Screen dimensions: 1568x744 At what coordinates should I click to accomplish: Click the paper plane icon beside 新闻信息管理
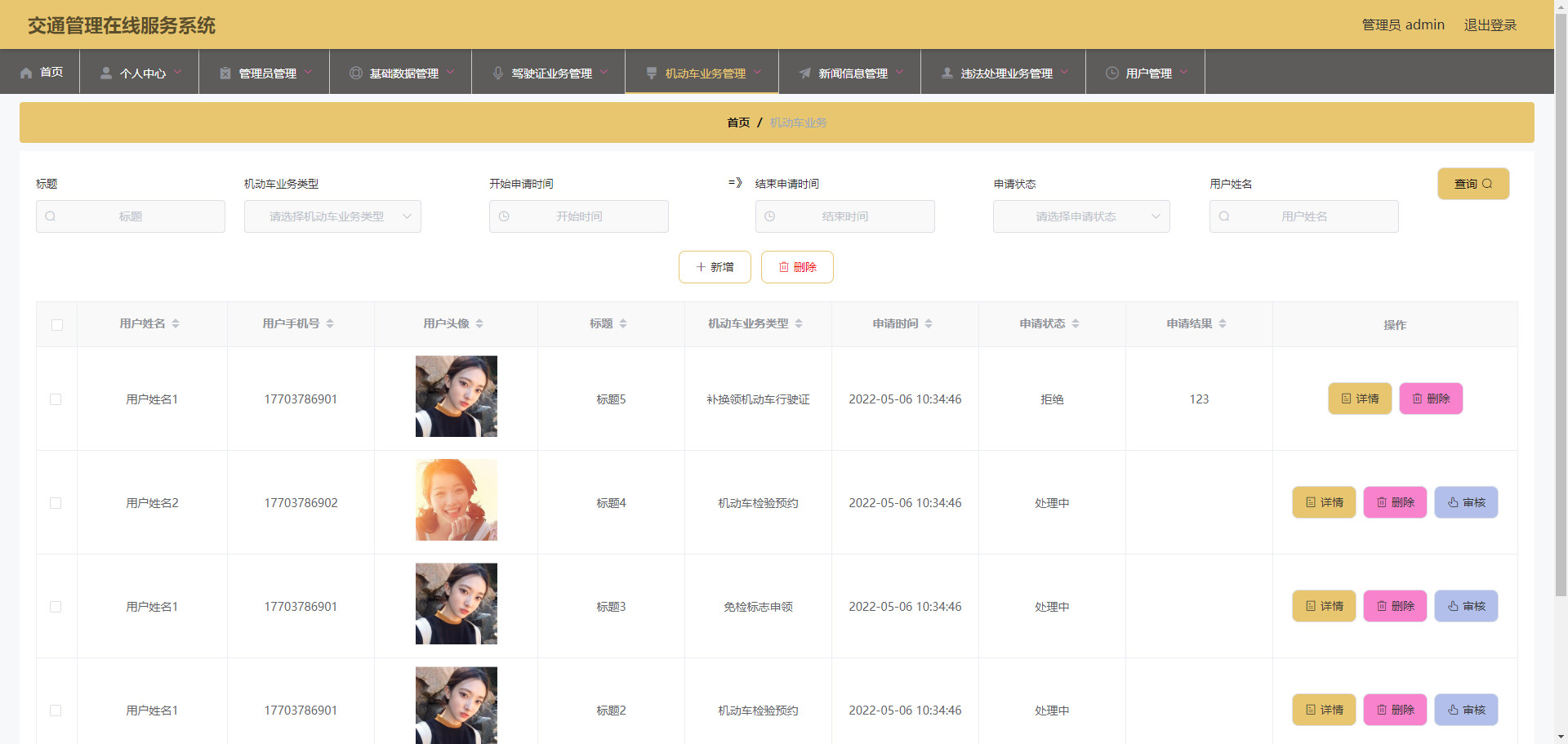click(x=805, y=73)
